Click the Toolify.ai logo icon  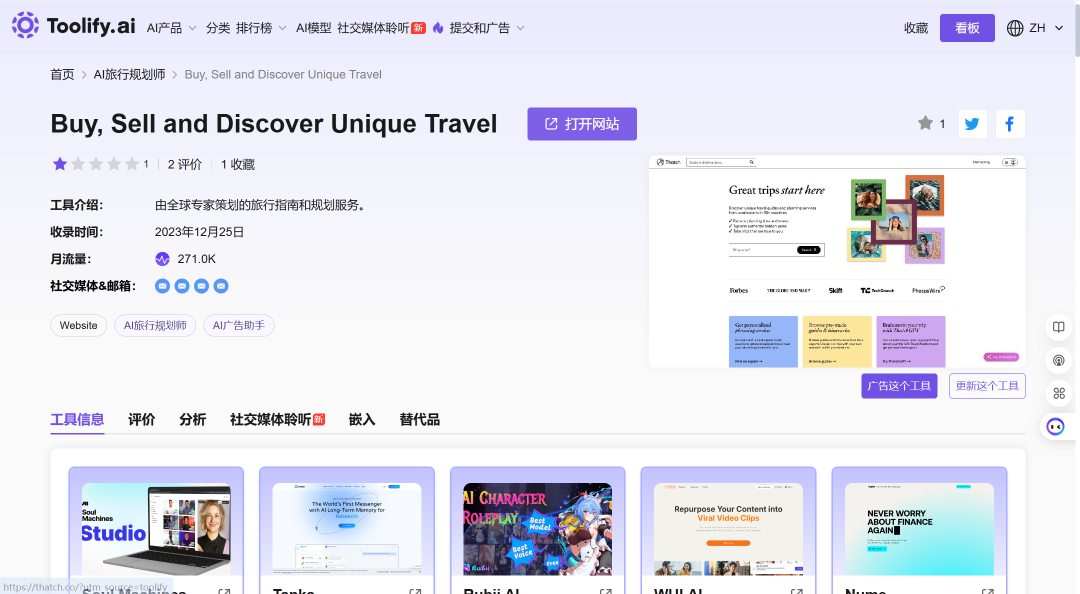[25, 25]
